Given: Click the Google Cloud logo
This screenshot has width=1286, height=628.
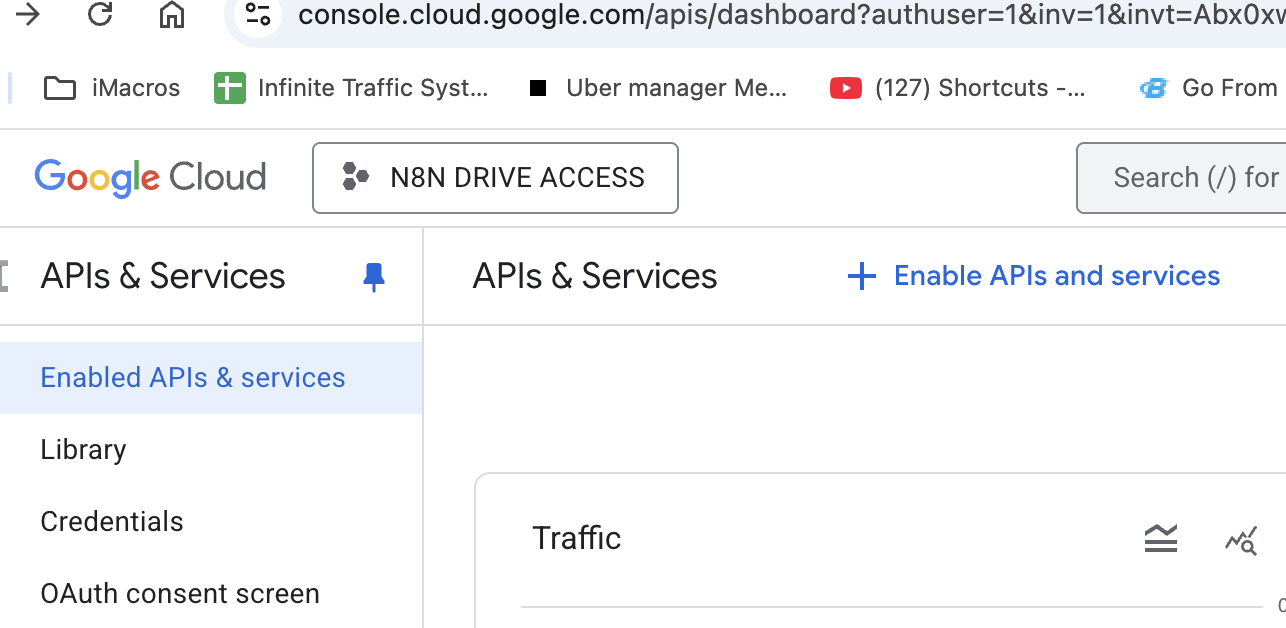Looking at the screenshot, I should click(x=150, y=178).
